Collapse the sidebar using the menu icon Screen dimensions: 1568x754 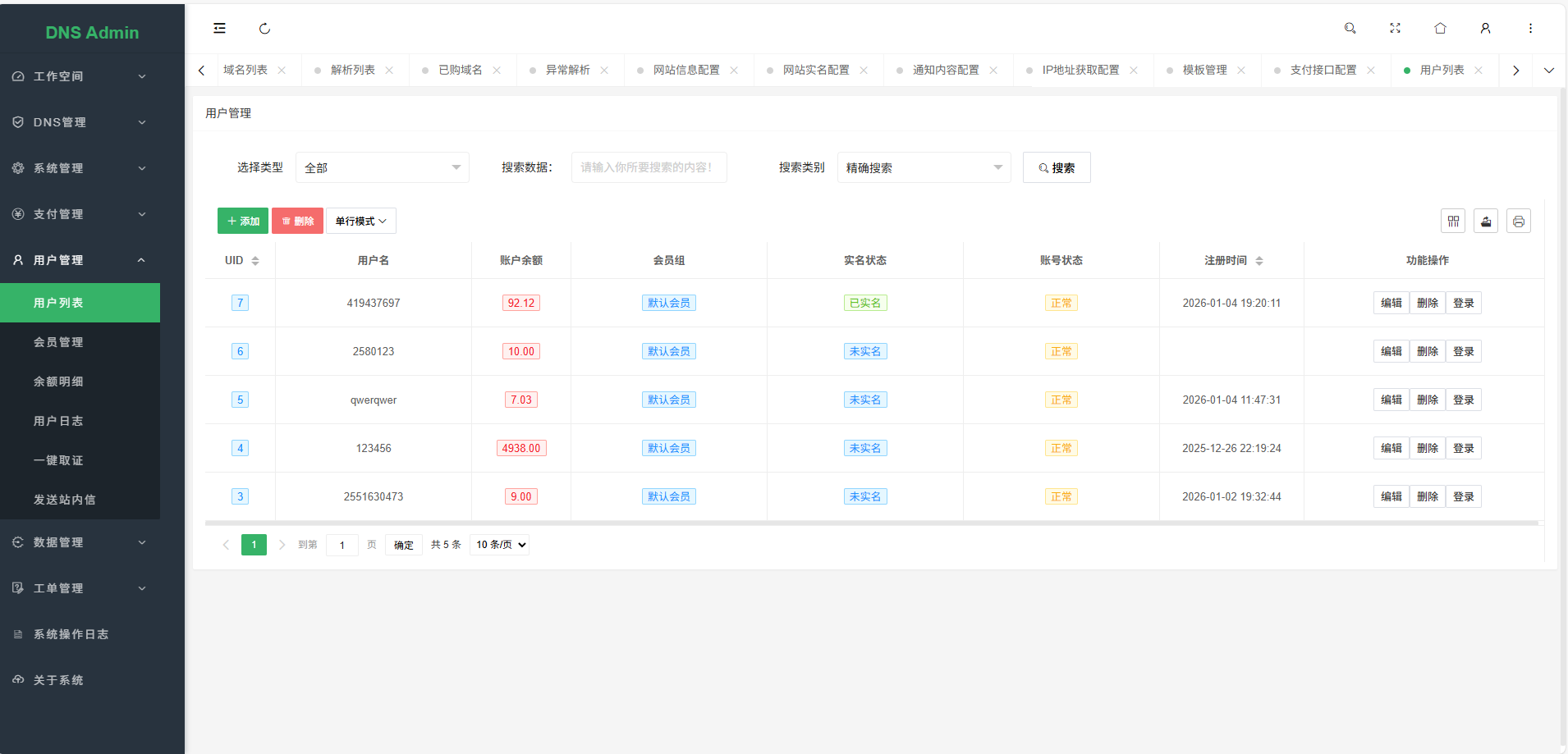[x=219, y=28]
